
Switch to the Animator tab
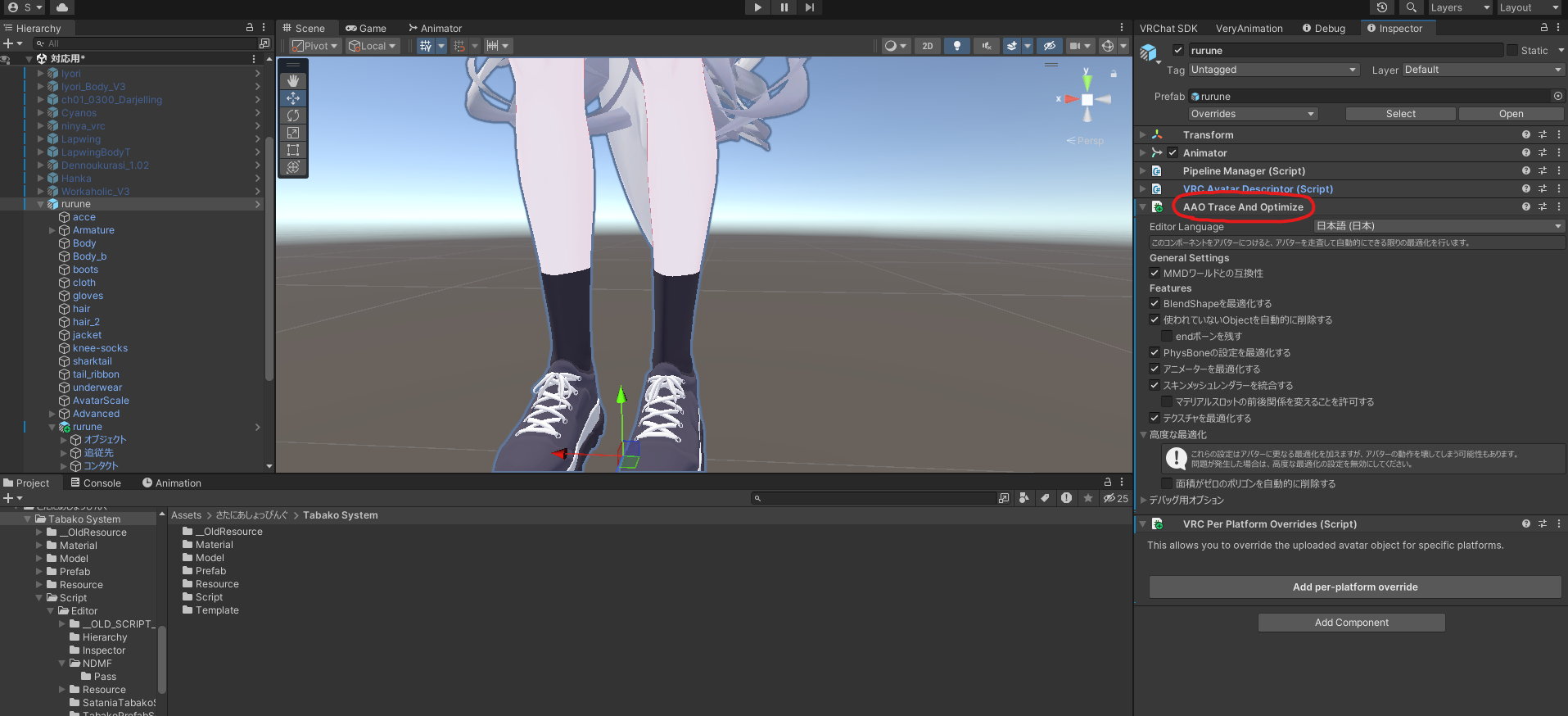point(436,28)
